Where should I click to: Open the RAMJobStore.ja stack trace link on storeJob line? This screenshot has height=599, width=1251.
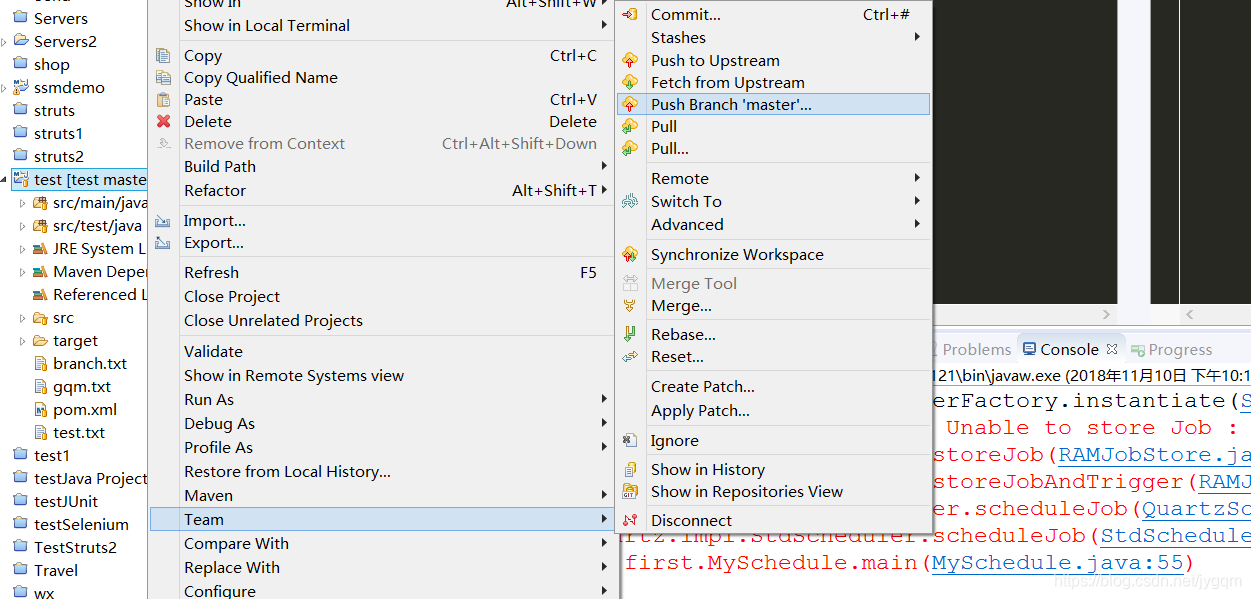coord(1155,455)
